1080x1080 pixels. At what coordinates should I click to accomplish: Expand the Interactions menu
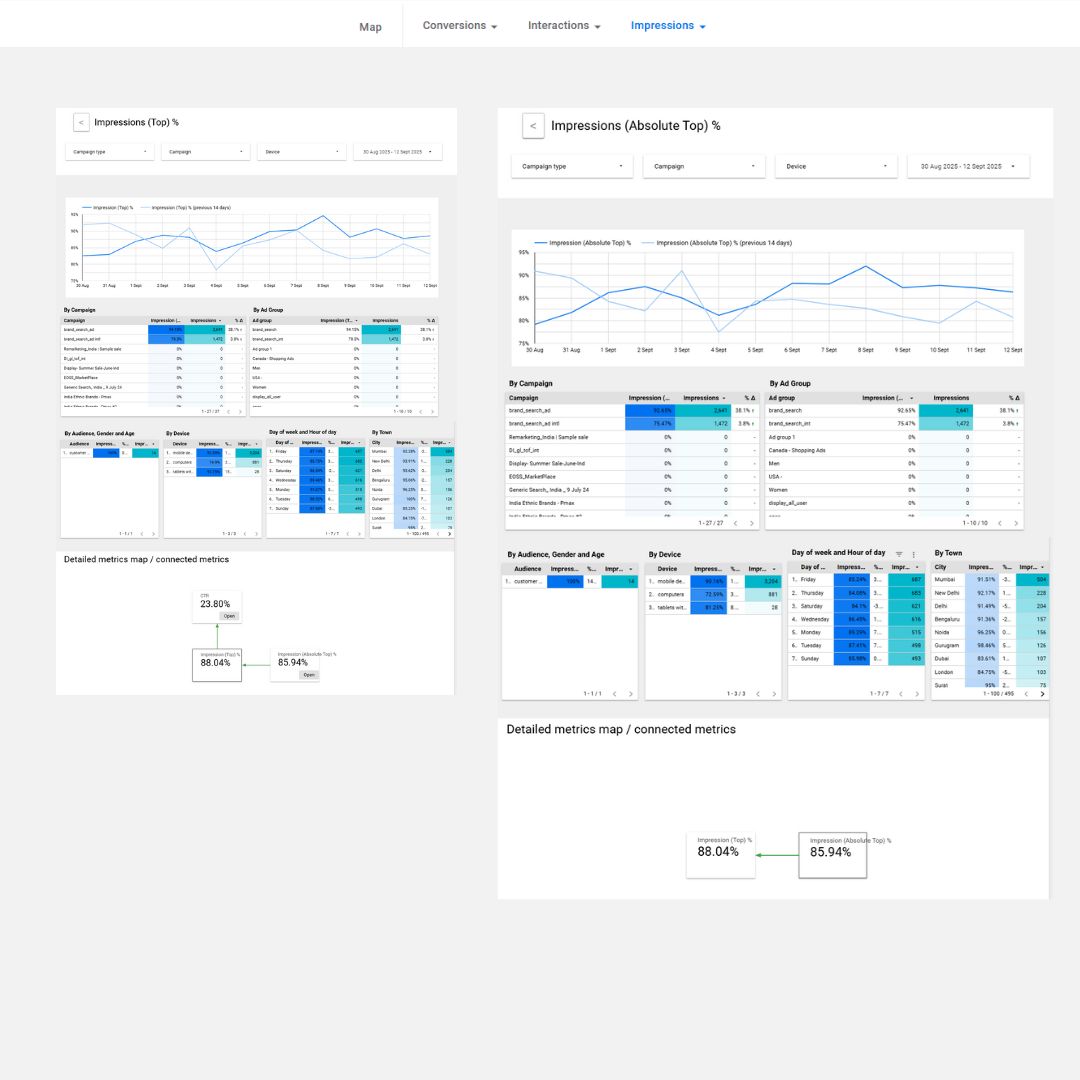coord(564,26)
